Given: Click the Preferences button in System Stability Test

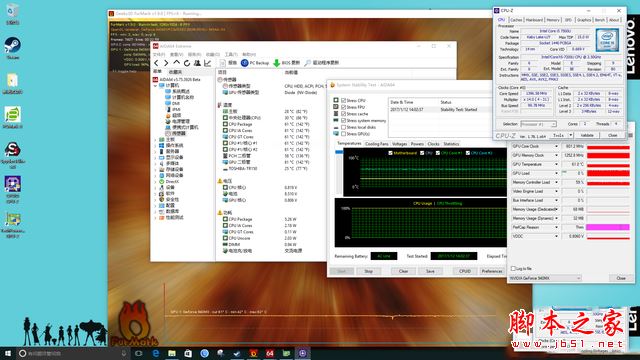Looking at the screenshot, I should 492,271.
